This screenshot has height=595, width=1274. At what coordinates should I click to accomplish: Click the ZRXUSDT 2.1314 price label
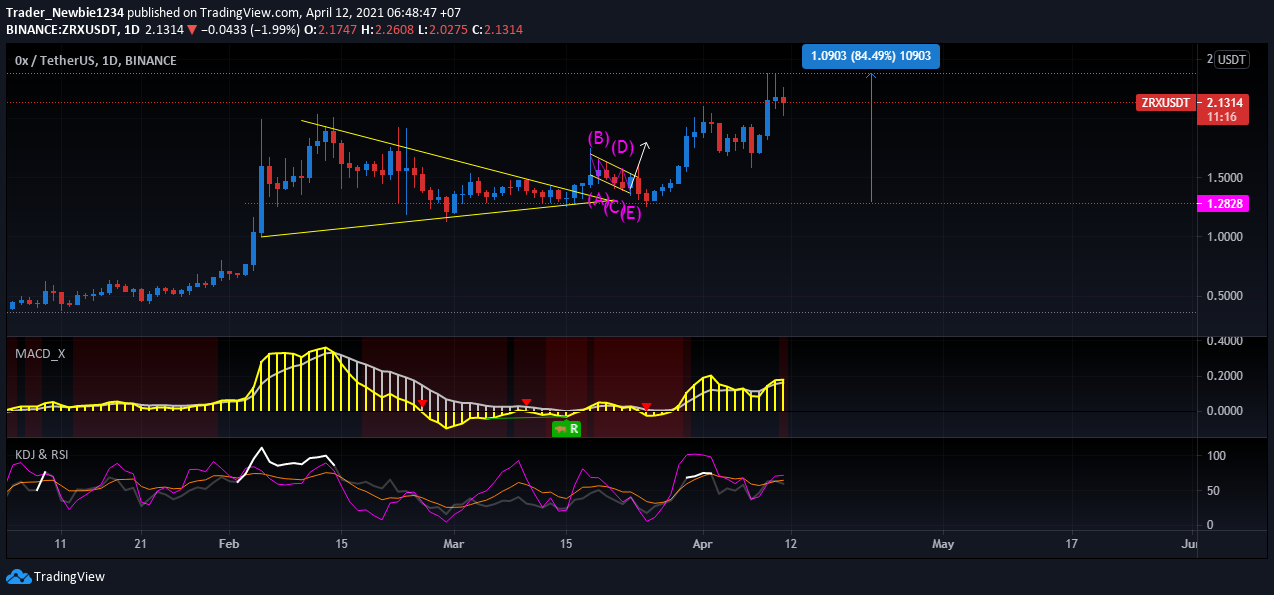(x=1192, y=102)
